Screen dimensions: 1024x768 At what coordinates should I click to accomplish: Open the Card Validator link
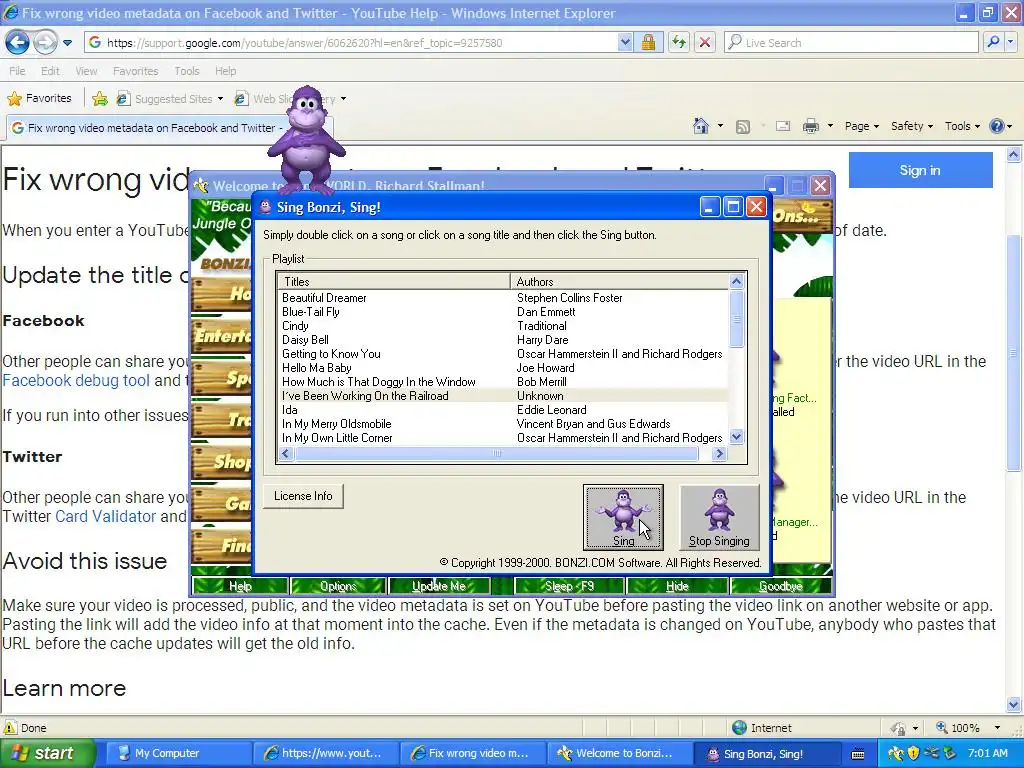[x=105, y=517]
